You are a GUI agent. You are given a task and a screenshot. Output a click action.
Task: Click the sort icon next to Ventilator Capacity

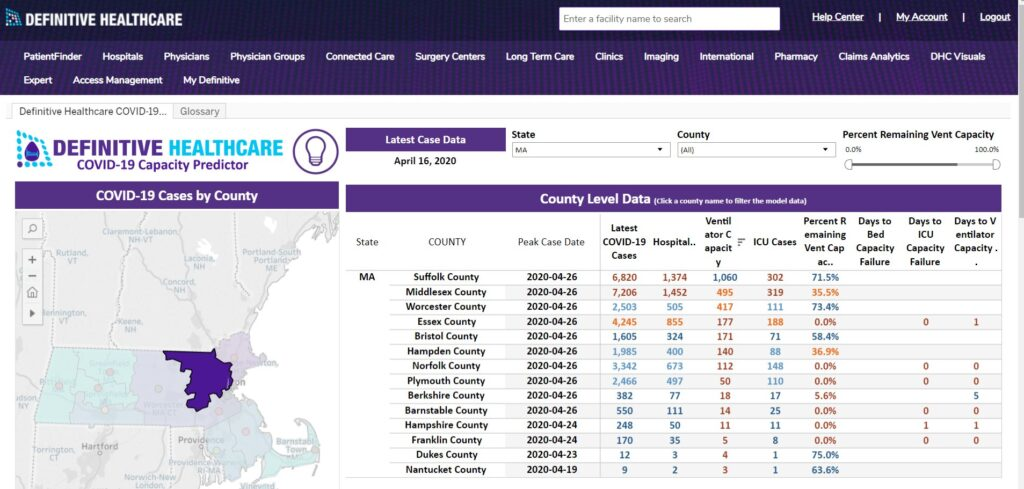tap(741, 242)
